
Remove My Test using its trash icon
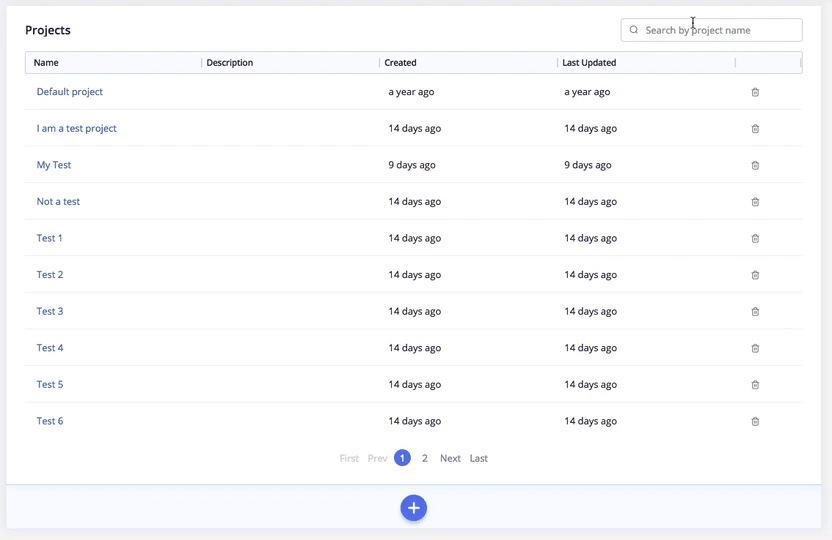755,166
